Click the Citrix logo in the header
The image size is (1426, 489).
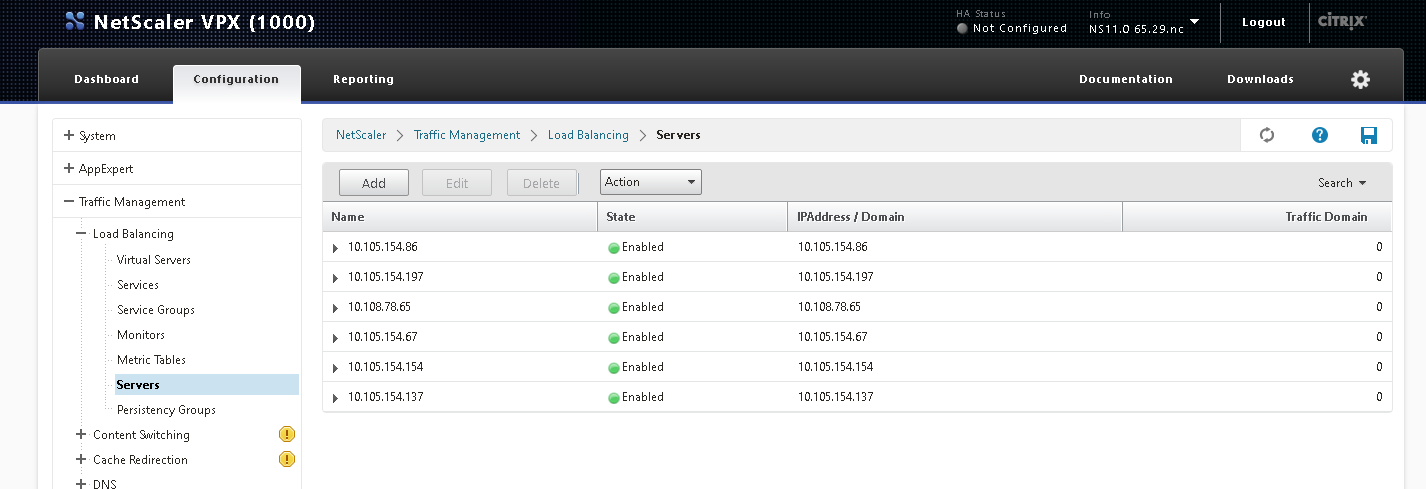click(1342, 21)
